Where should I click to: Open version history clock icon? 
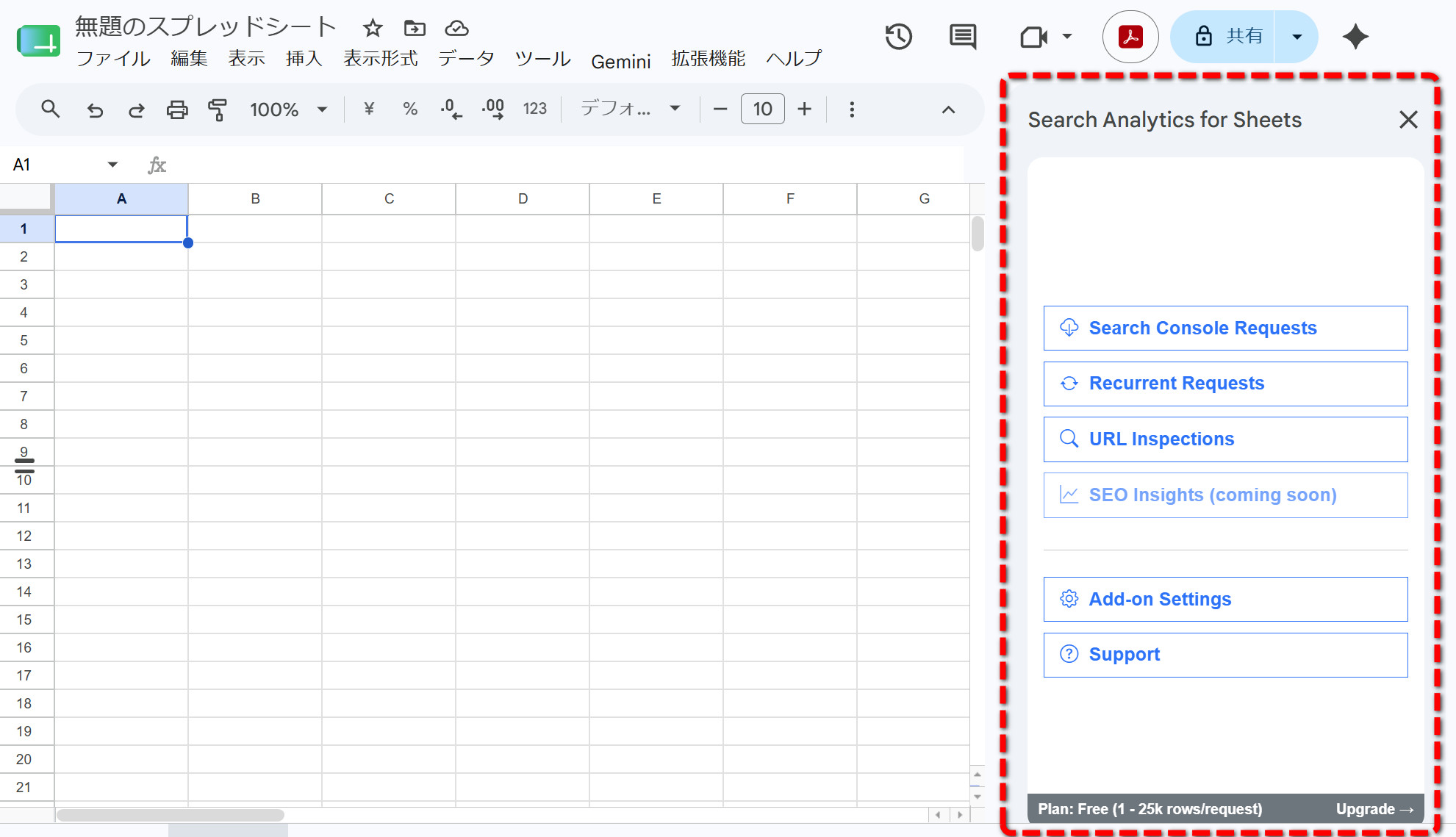[x=898, y=37]
